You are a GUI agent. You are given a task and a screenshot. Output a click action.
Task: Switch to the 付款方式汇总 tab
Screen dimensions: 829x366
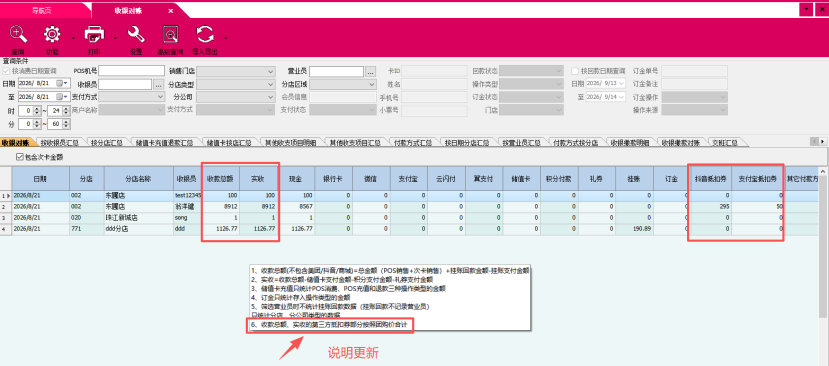(412, 143)
